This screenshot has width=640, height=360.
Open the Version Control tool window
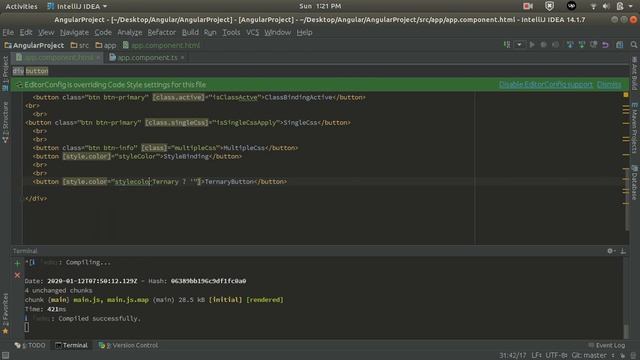(x=128, y=345)
